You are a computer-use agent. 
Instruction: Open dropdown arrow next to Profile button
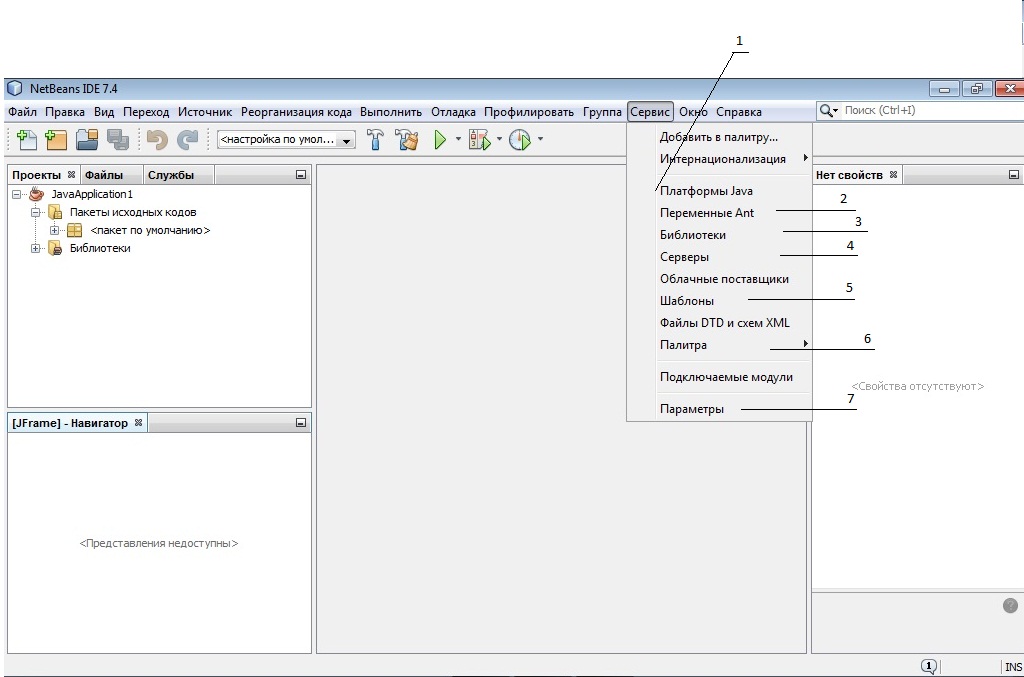(540, 139)
